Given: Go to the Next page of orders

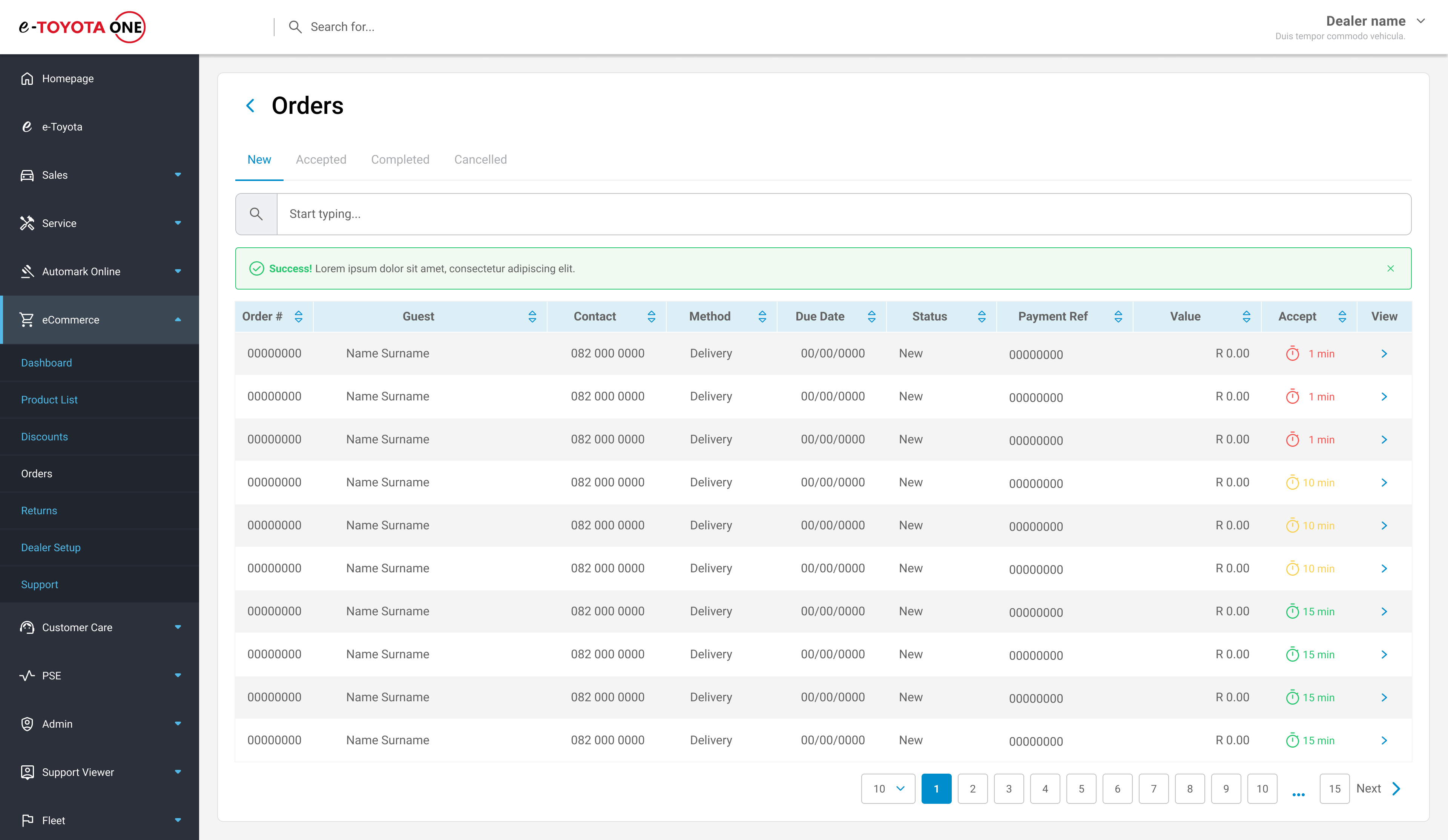Looking at the screenshot, I should (1379, 789).
